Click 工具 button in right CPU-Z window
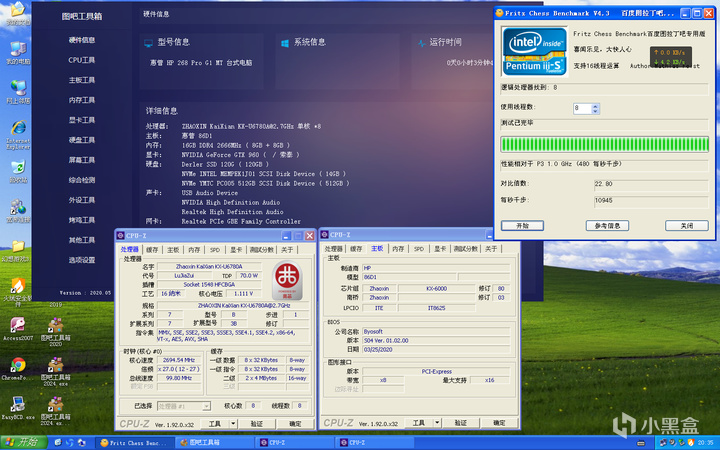 click(x=419, y=422)
